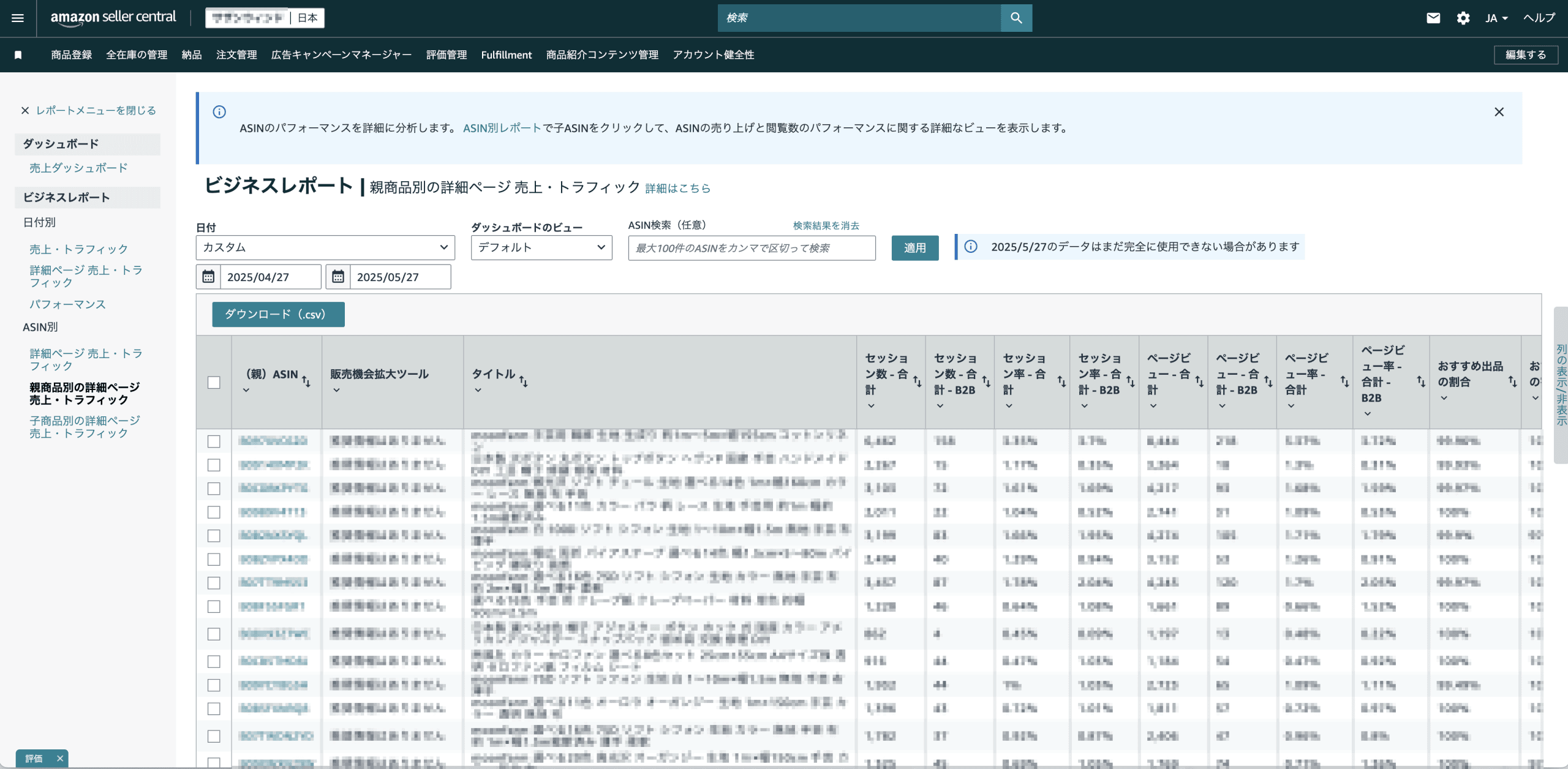Open the ダッシュボードのビュー dropdown

tap(541, 247)
